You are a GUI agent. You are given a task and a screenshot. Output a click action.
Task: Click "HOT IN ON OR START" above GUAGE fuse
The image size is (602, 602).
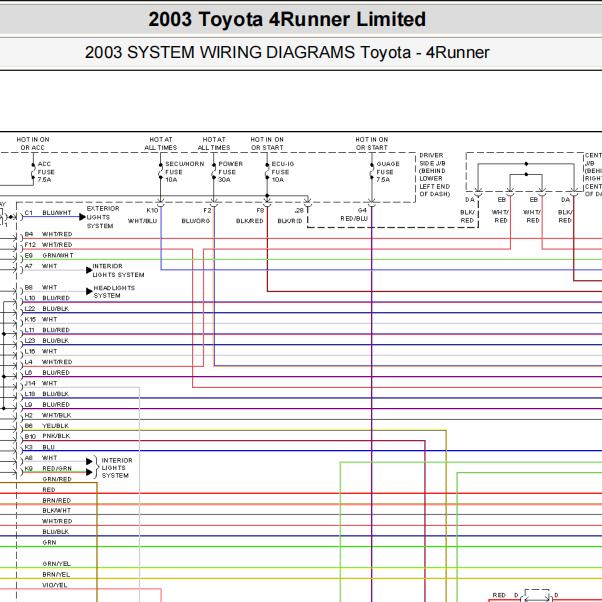pyautogui.click(x=372, y=144)
